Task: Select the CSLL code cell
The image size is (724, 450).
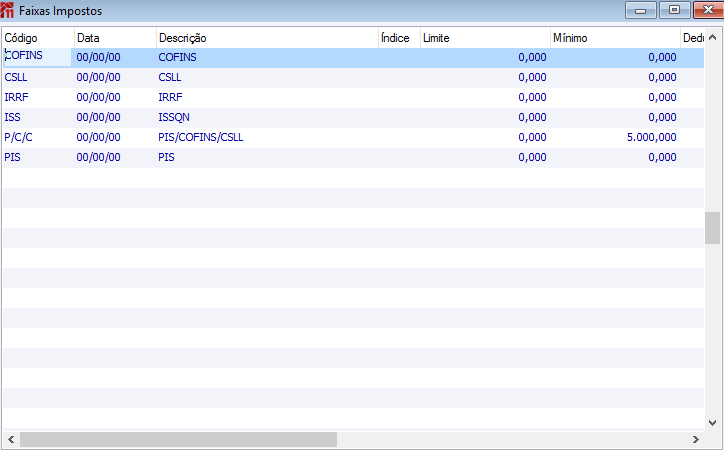Action: (37, 77)
